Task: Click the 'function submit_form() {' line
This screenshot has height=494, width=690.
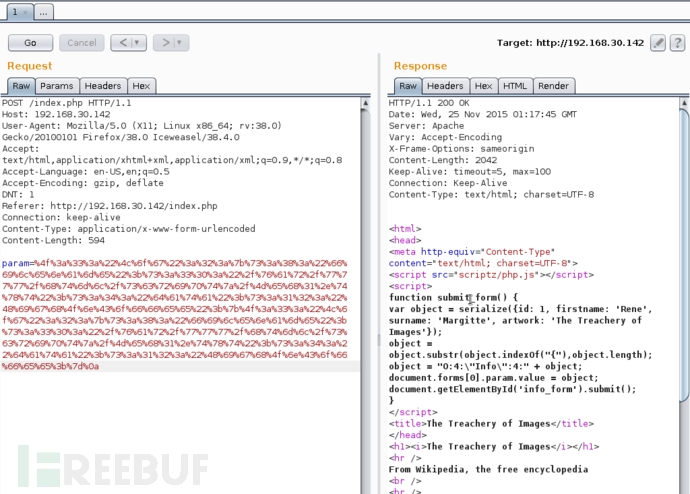Action: tap(453, 297)
